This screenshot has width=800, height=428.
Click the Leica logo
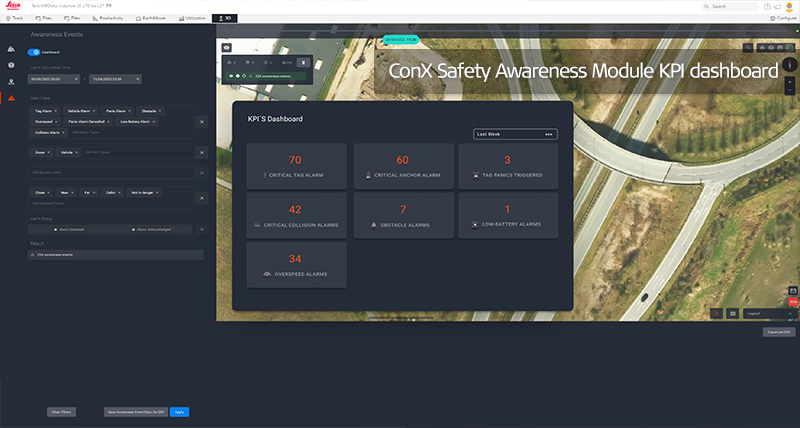coord(13,6)
